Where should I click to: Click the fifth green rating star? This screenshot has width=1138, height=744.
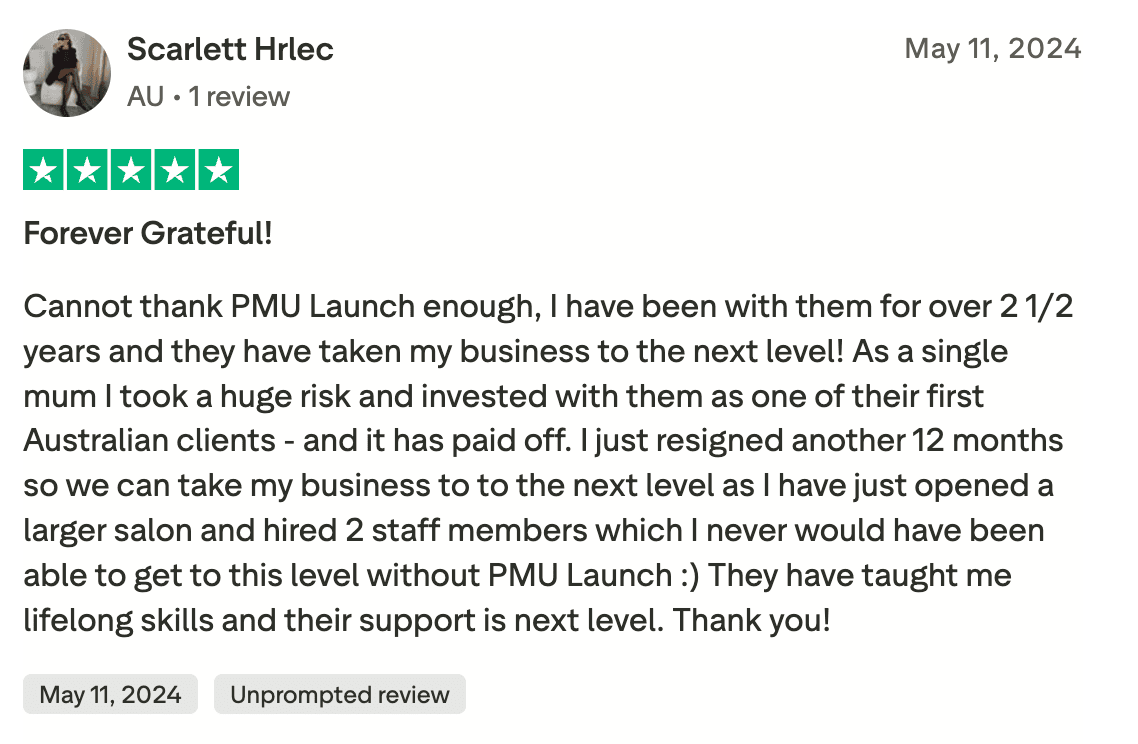(218, 170)
